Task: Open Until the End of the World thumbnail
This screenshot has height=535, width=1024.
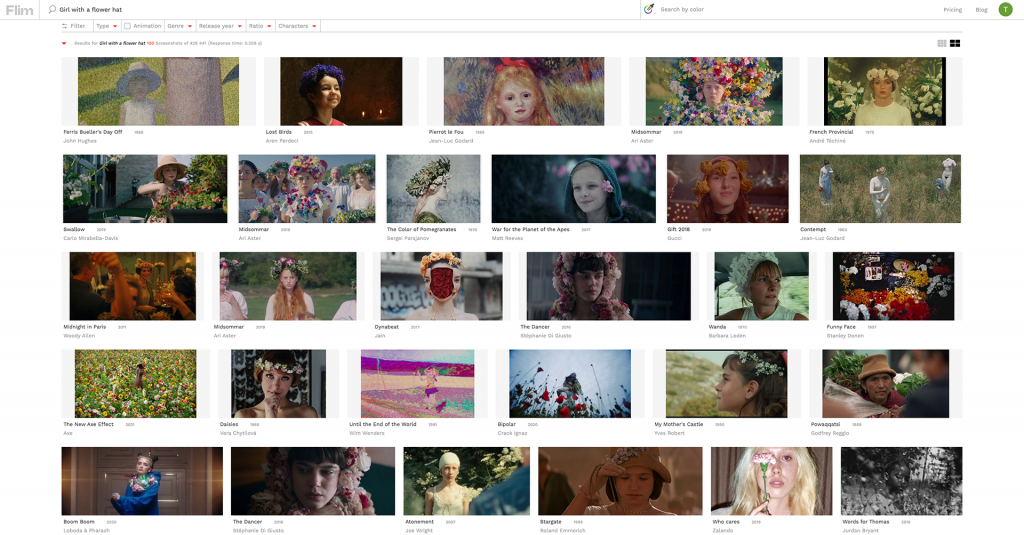Action: pos(417,383)
